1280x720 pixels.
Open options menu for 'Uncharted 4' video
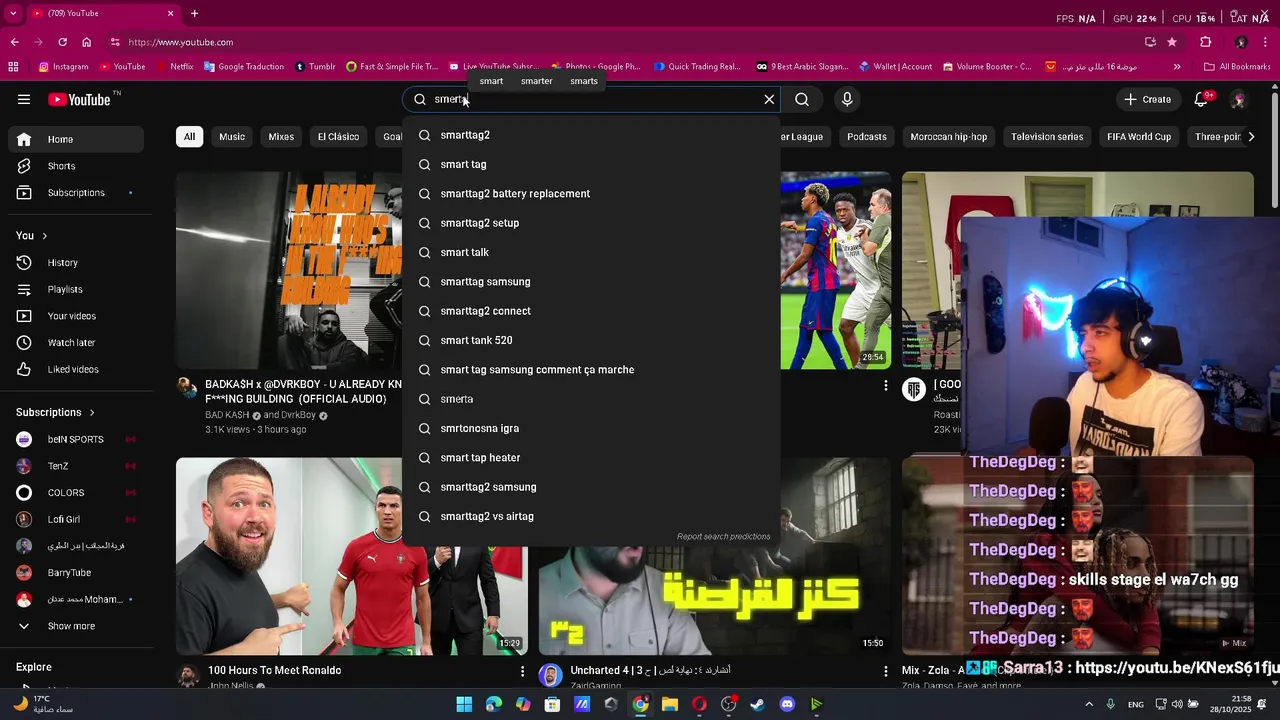[885, 672]
